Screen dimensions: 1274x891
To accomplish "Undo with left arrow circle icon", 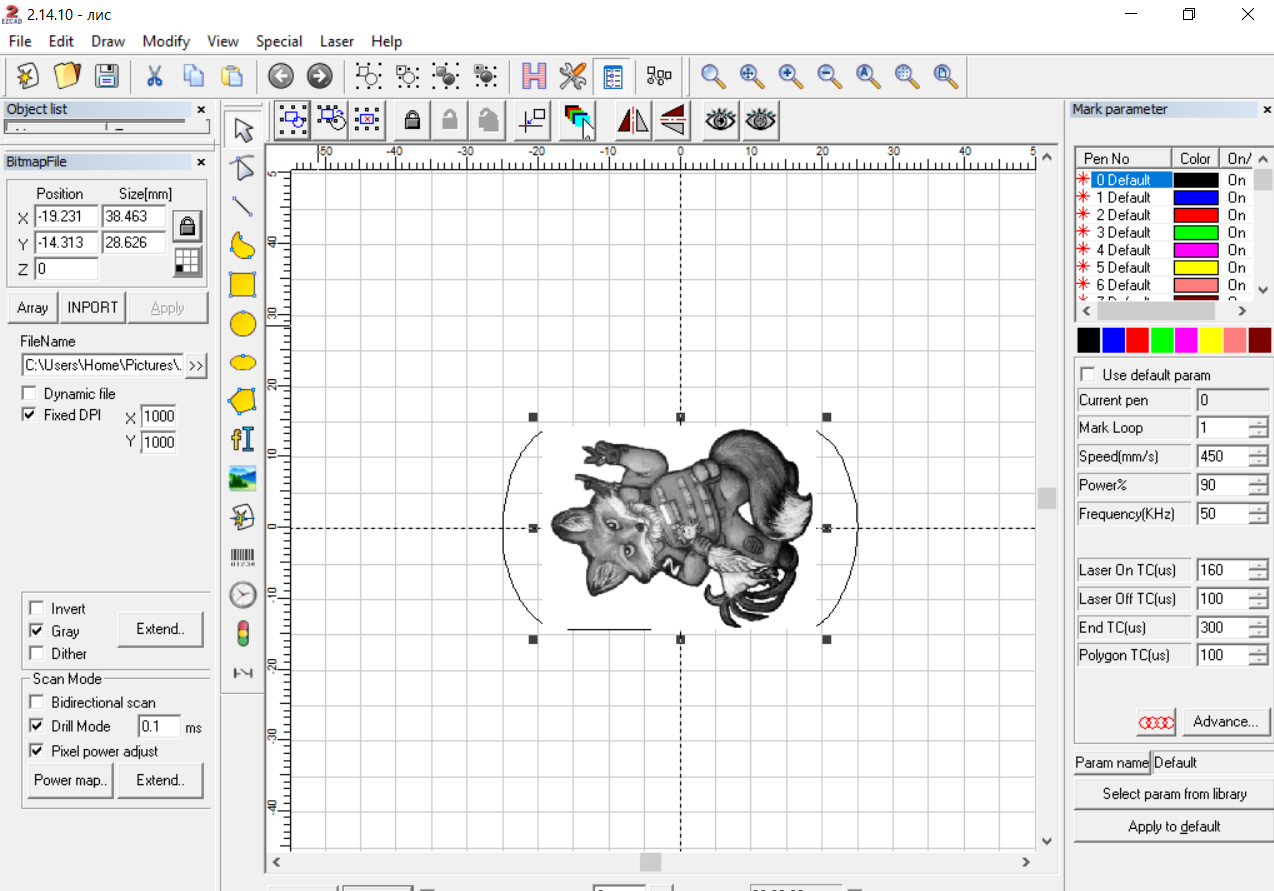I will coord(281,76).
